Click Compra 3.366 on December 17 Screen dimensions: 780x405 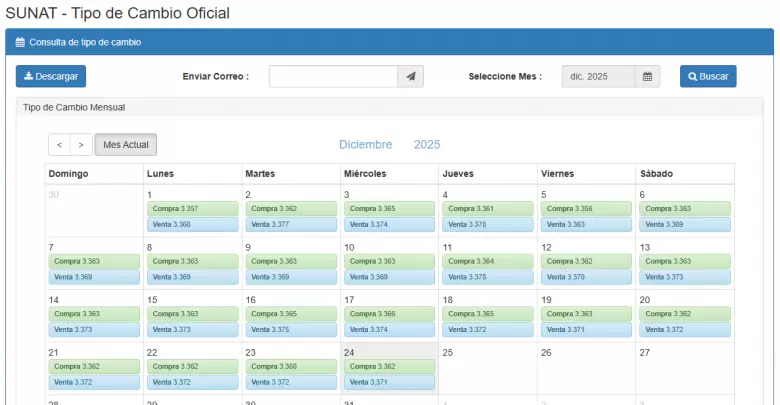(x=389, y=314)
